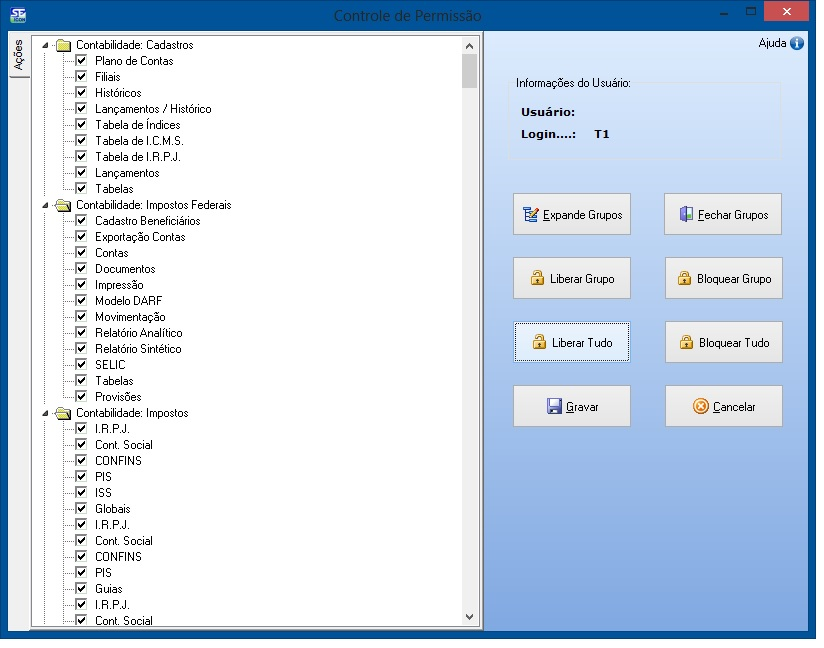Click the pencil icon on Expande Grupos
The width and height of the screenshot is (824, 648).
coord(531,214)
